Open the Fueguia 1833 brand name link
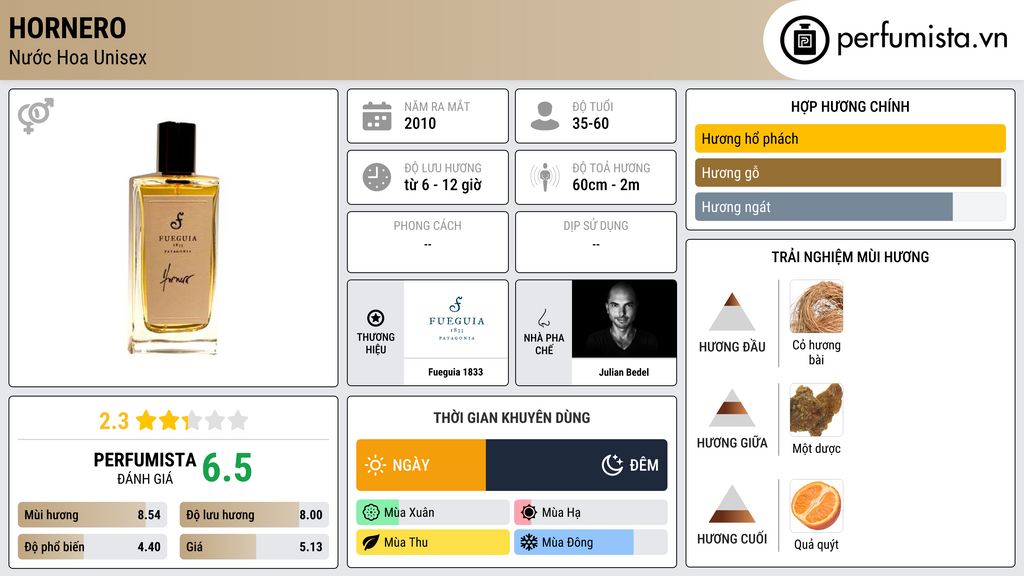This screenshot has width=1024, height=576. pos(456,372)
